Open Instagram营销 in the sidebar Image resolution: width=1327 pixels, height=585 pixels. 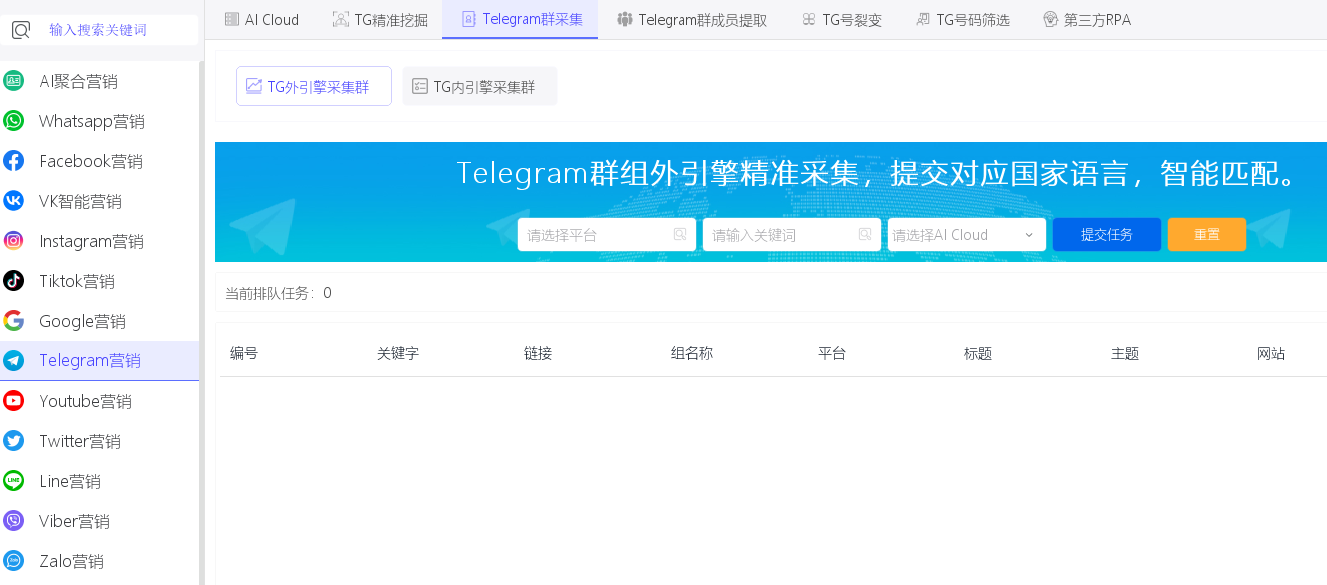pos(100,241)
